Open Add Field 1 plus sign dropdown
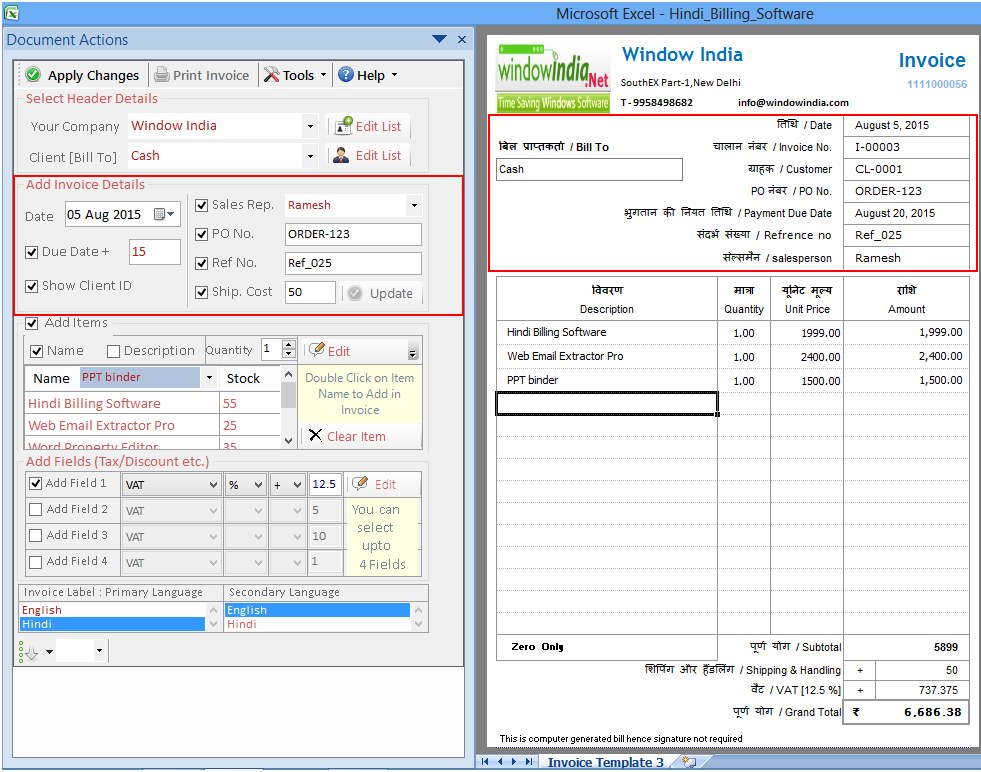Screen dimensions: 981x772 (297, 485)
